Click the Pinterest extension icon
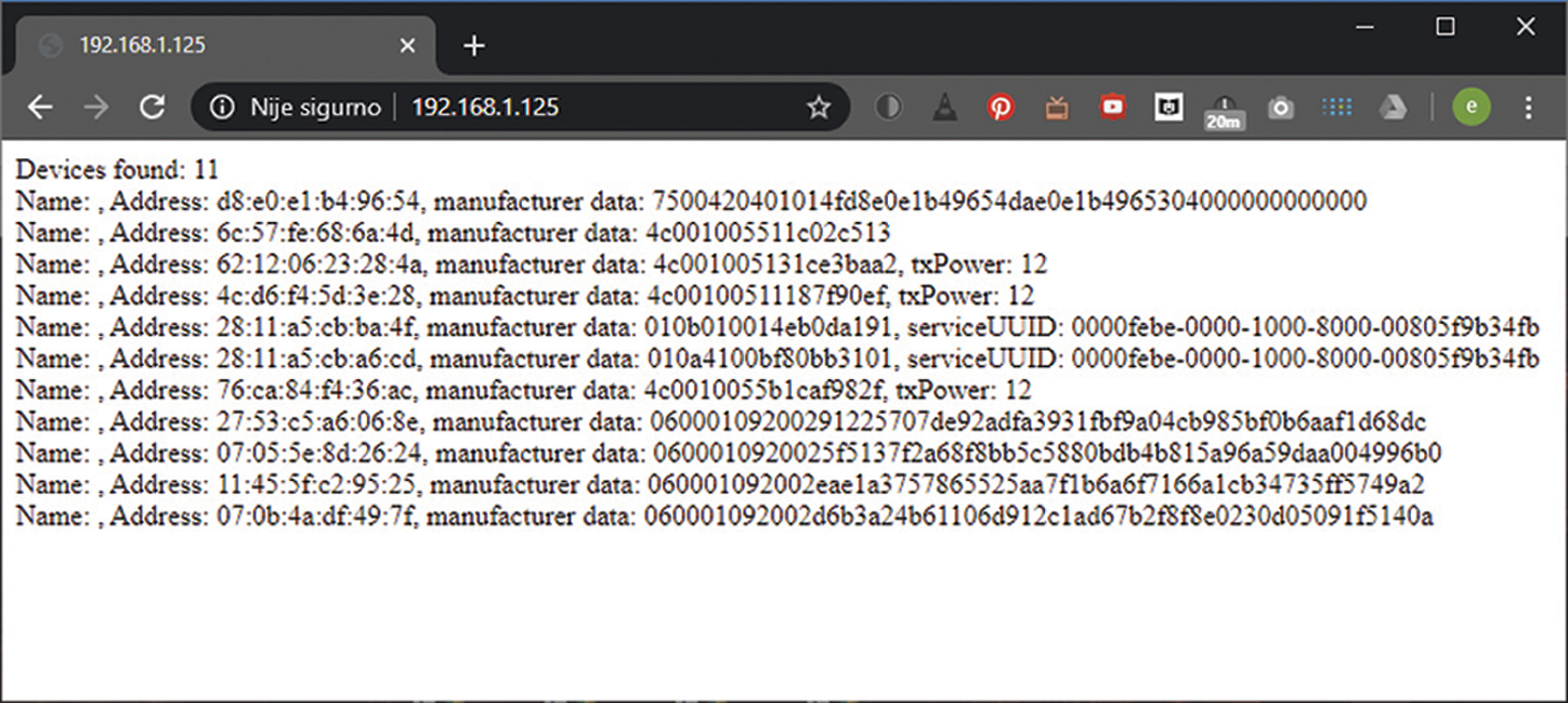This screenshot has width=1568, height=703. pyautogui.click(x=1001, y=107)
